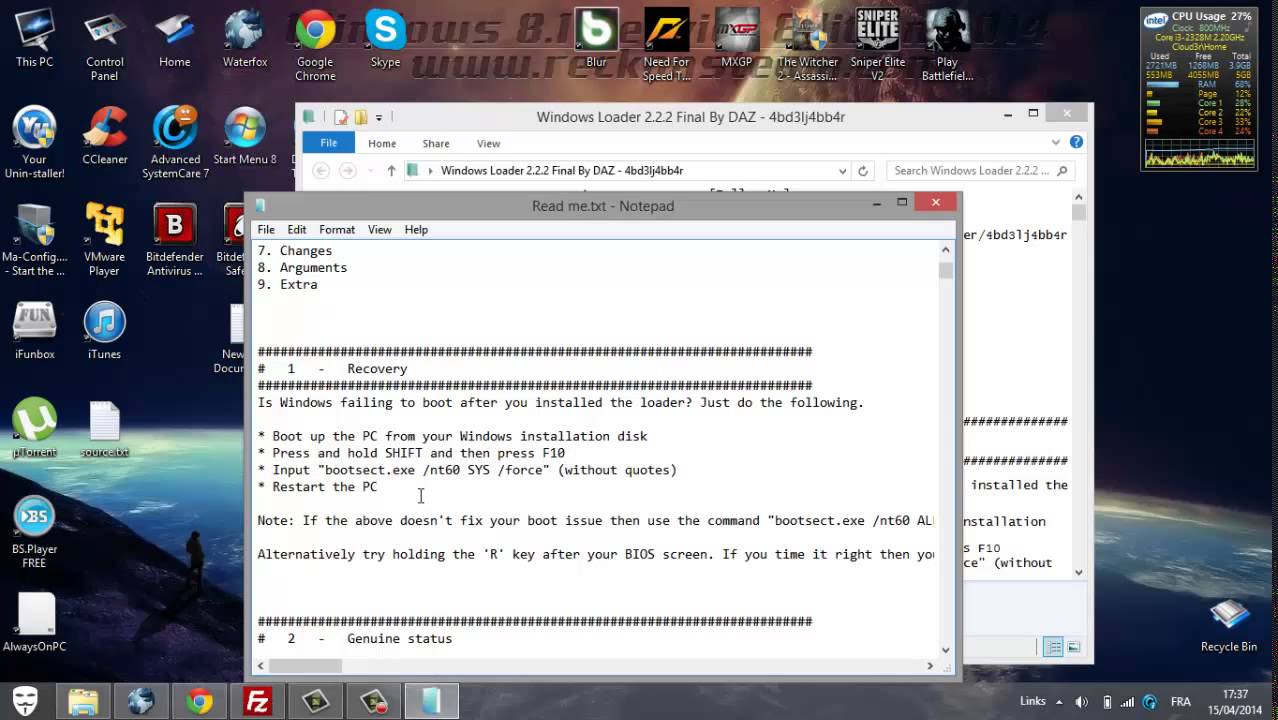Launch The Witcher 2 shortcut
The image size is (1278, 720).
pos(807,46)
